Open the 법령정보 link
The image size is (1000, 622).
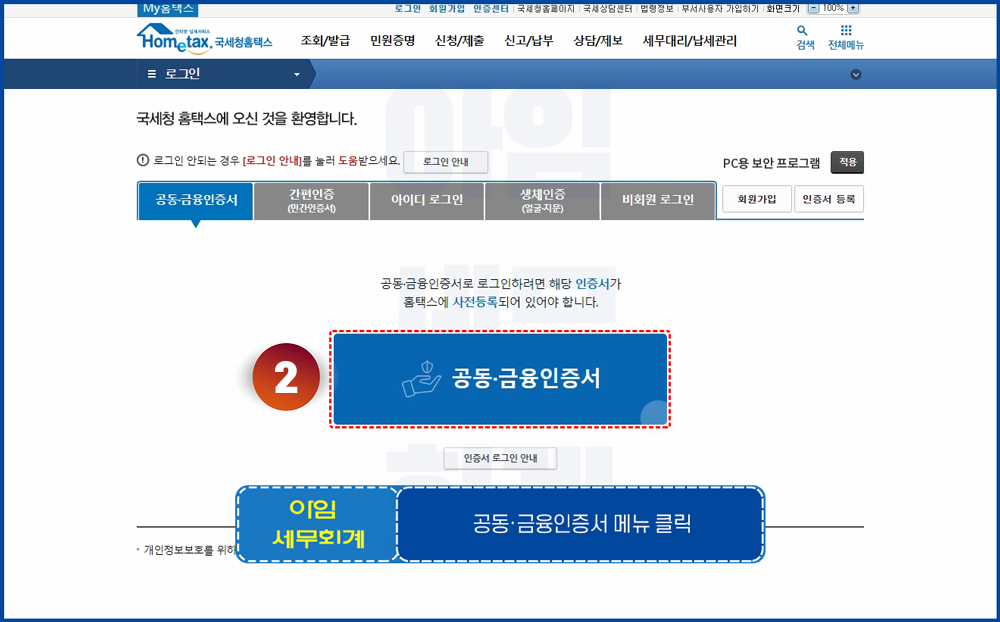[657, 8]
